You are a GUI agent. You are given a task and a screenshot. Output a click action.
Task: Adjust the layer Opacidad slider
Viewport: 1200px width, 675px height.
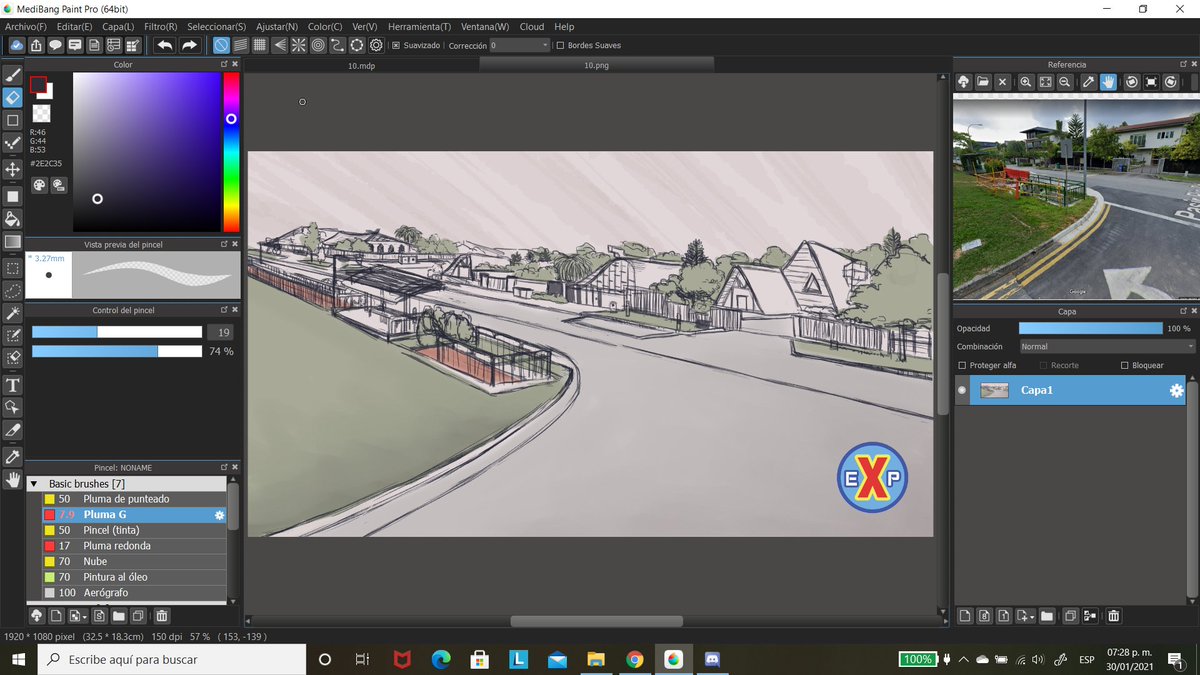[1091, 328]
